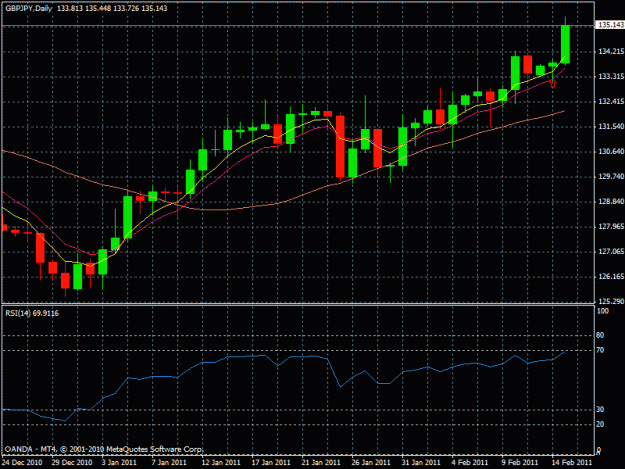Click the RSI 80 level label
The height and width of the screenshot is (469, 625).
coord(600,336)
